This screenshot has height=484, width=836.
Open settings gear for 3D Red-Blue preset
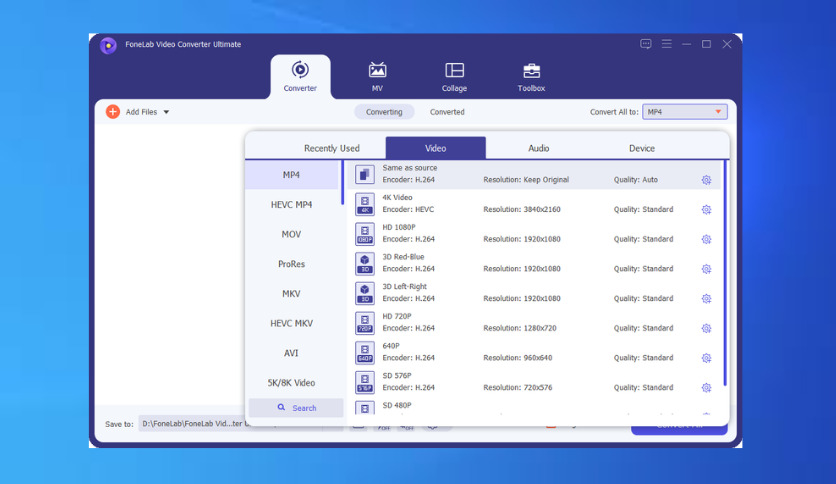706,269
